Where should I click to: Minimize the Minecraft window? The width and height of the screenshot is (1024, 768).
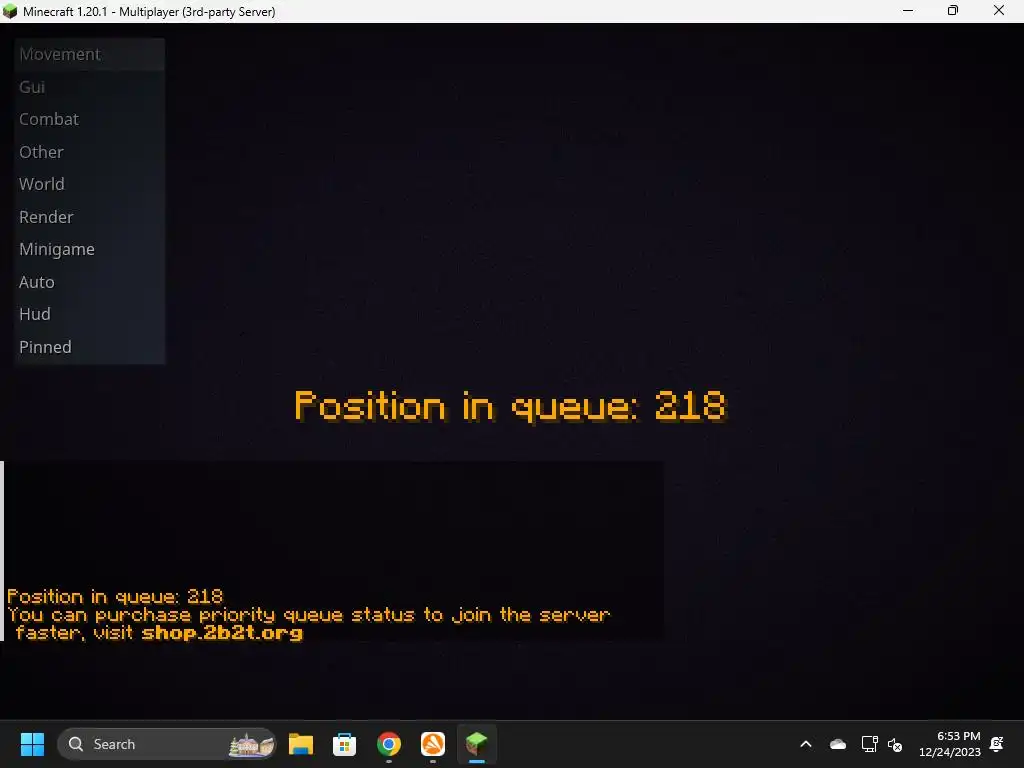coord(908,11)
